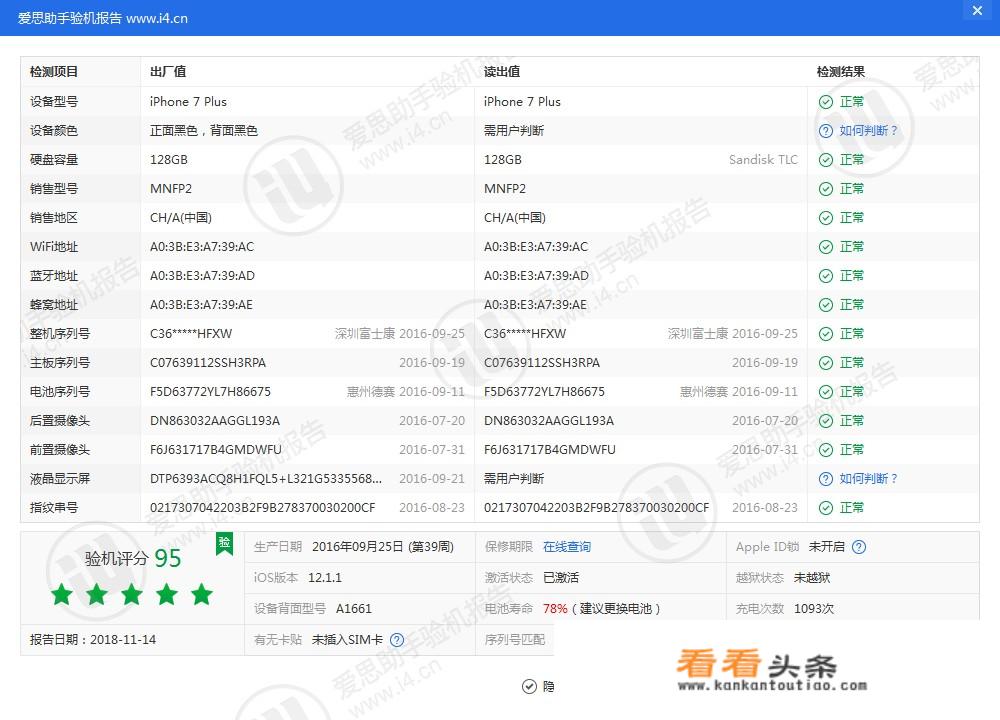Click the first green rating star
Viewport: 1000px width, 720px height.
click(62, 594)
